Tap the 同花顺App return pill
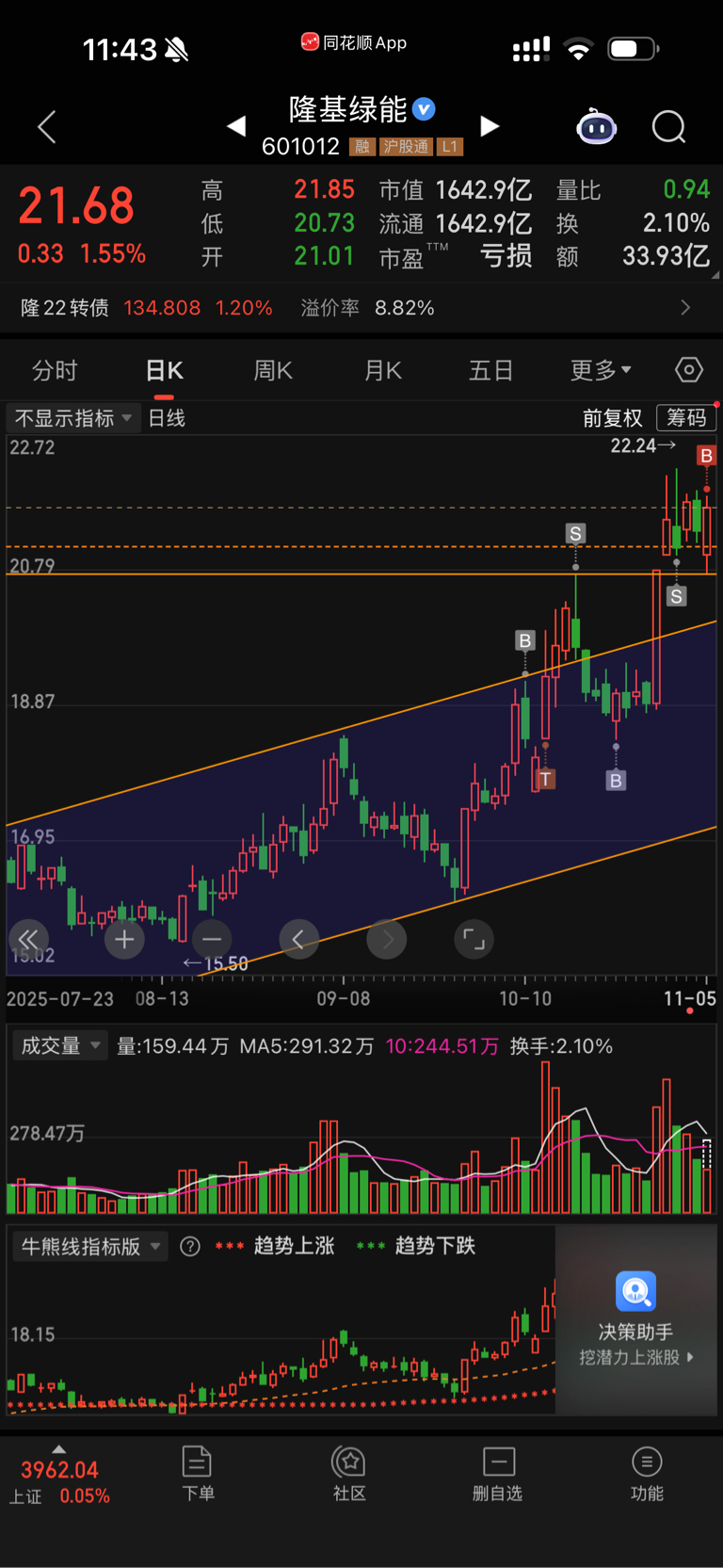 tap(354, 42)
